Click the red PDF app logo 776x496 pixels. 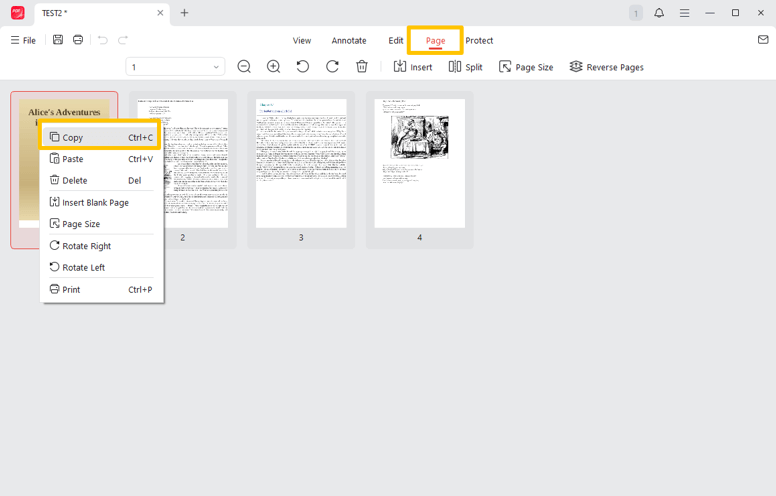(x=18, y=13)
